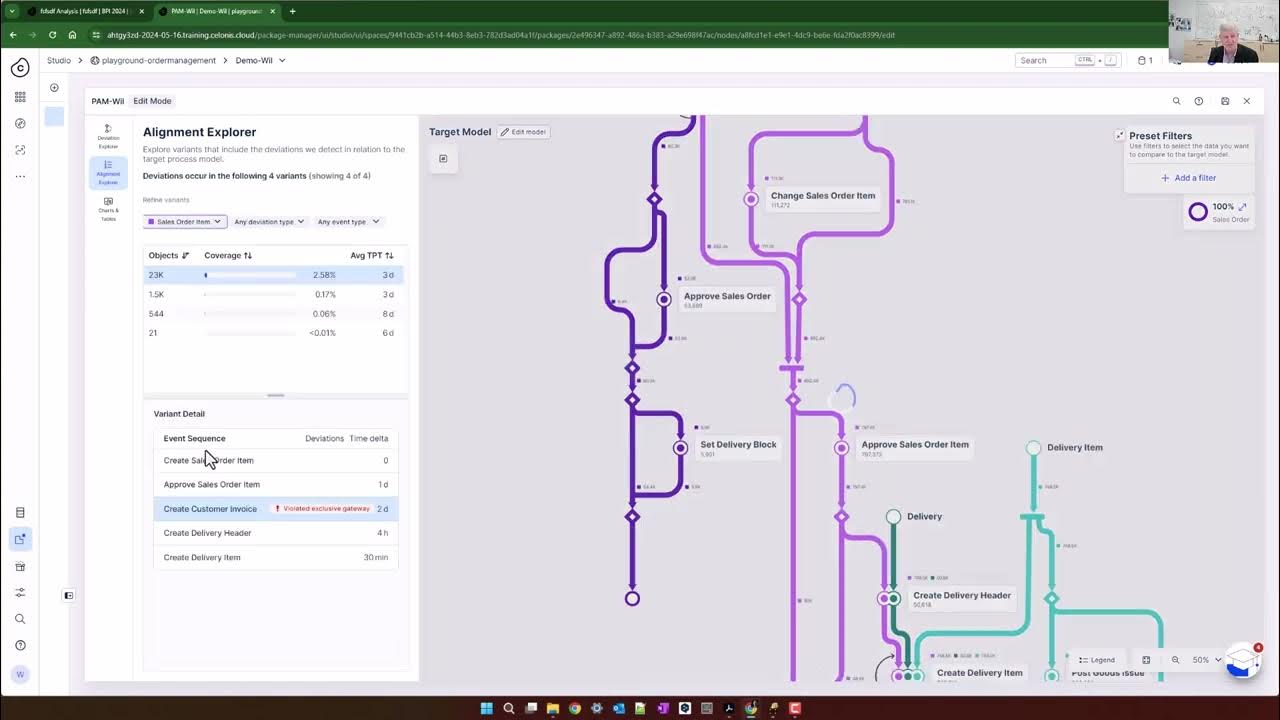Collapse the Preset Filters panel
This screenshot has width=1280, height=720.
(x=1120, y=136)
